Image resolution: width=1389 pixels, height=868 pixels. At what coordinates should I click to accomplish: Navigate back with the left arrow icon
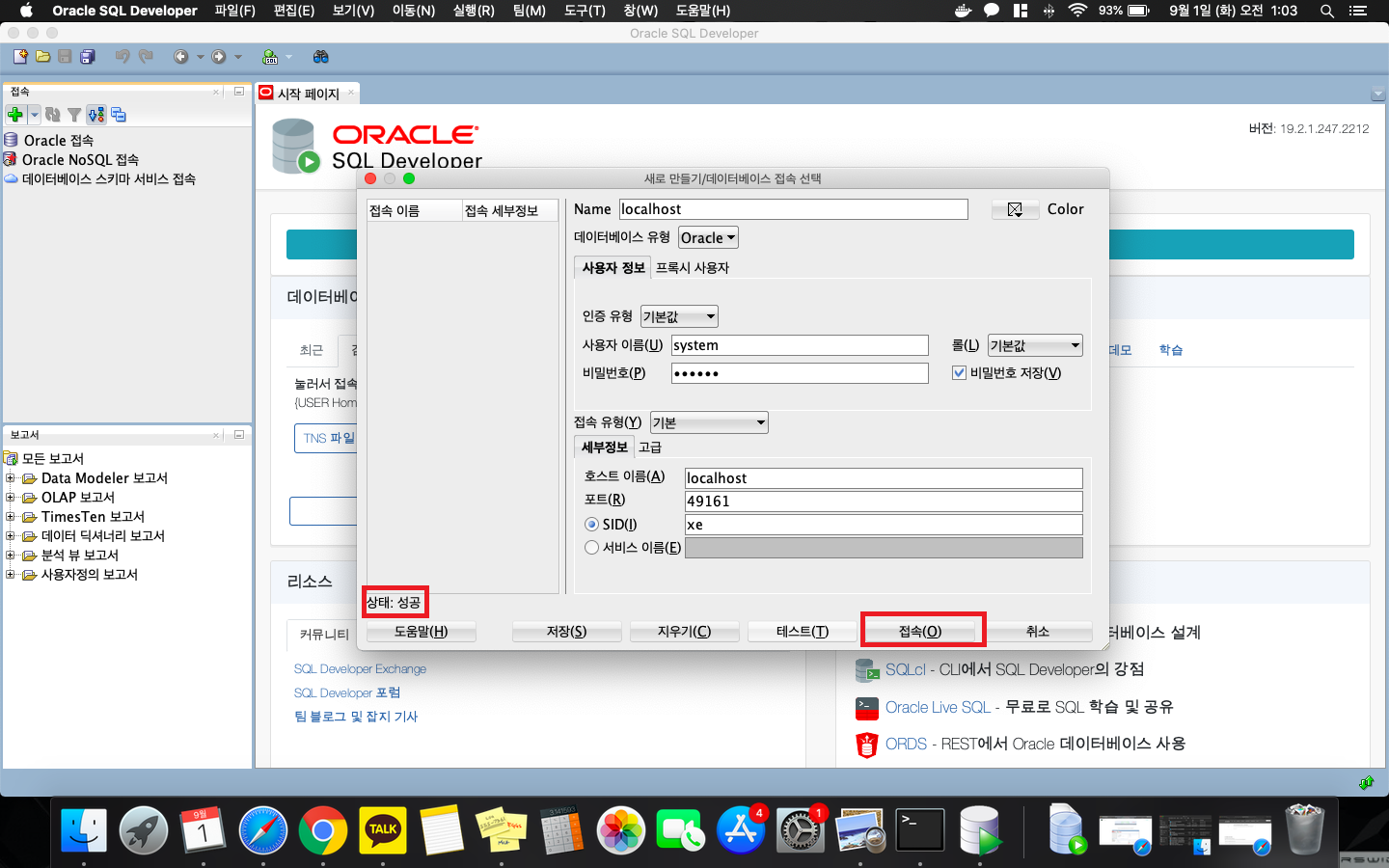click(x=180, y=57)
